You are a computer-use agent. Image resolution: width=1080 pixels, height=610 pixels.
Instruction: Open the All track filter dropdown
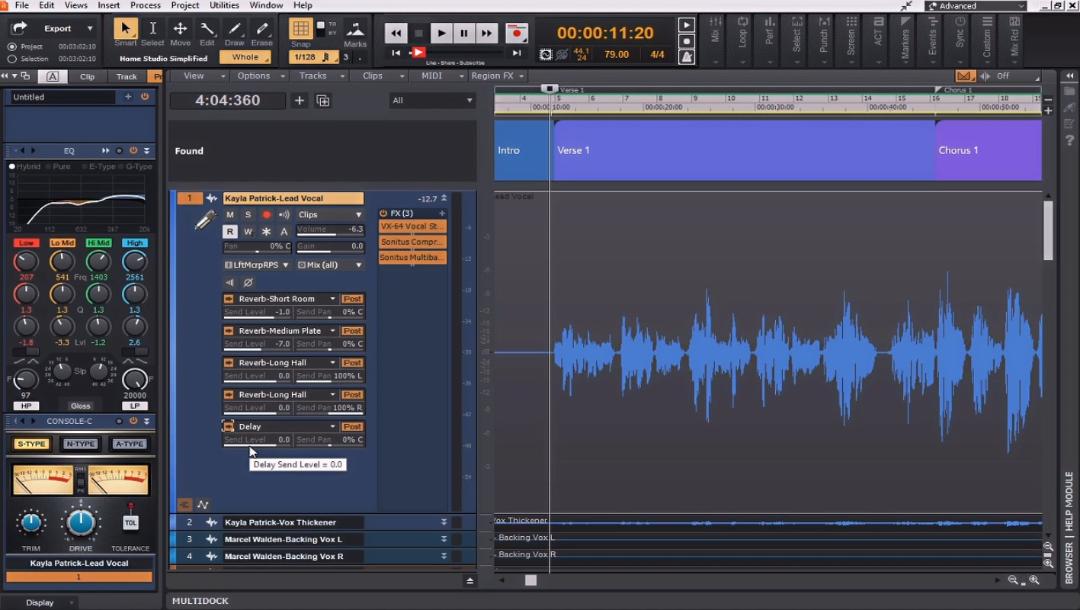(432, 101)
